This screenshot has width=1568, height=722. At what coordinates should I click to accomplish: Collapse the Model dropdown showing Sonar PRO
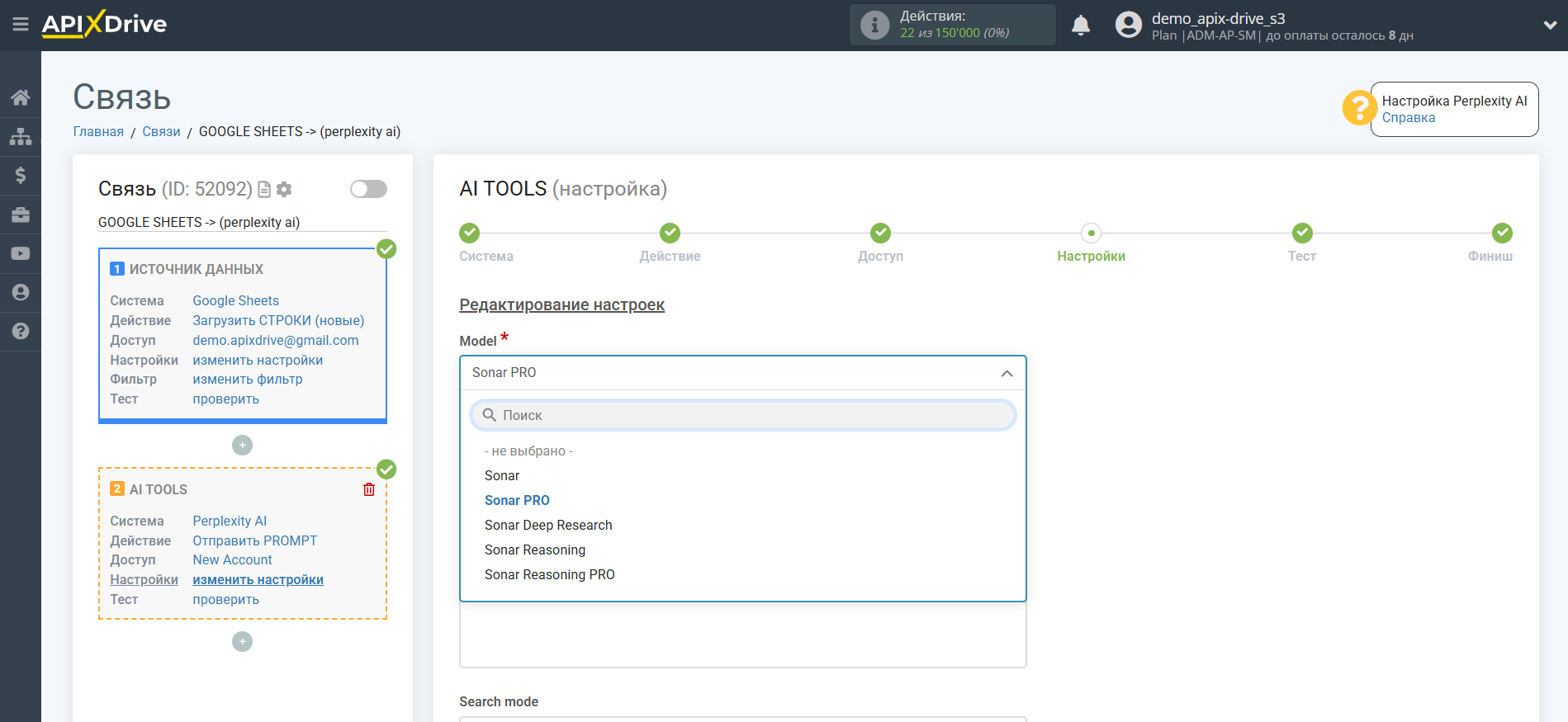coord(1007,373)
